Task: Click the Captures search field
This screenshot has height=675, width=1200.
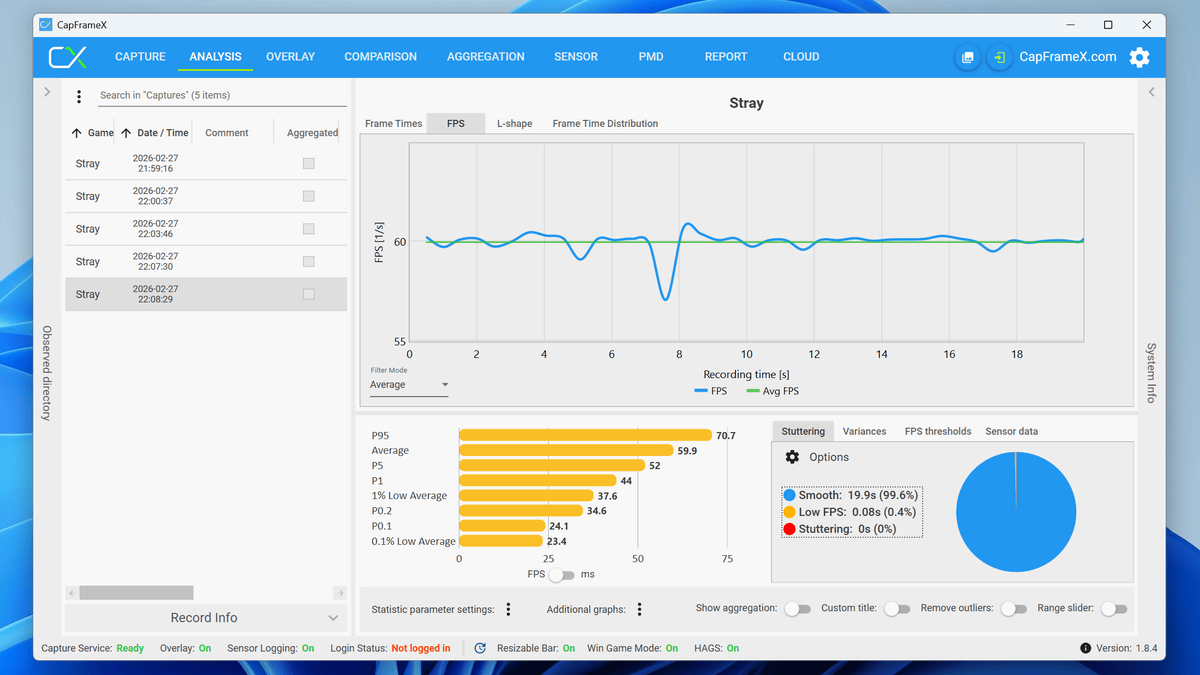Action: (x=220, y=96)
